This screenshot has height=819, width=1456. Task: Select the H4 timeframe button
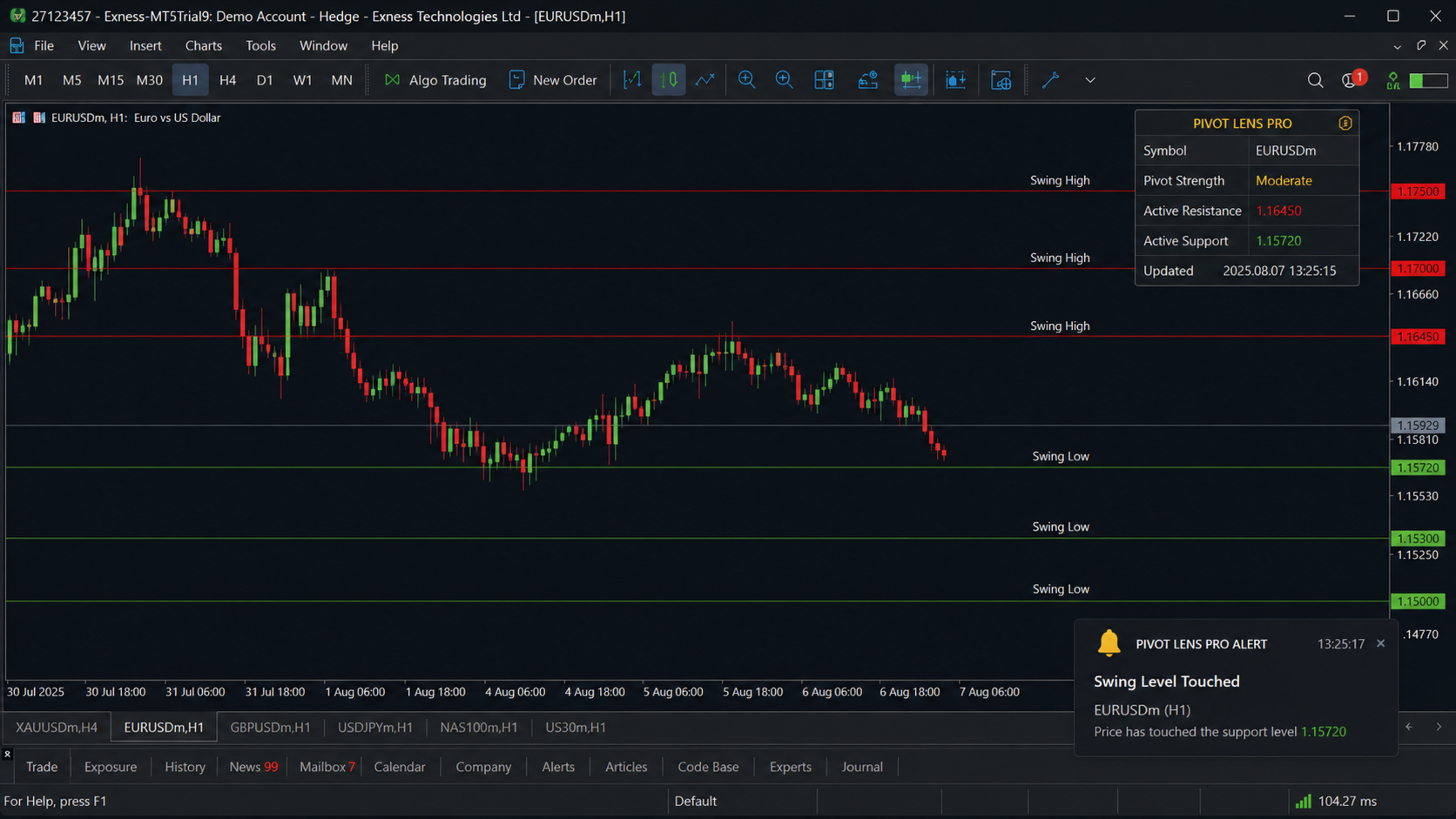coord(227,80)
